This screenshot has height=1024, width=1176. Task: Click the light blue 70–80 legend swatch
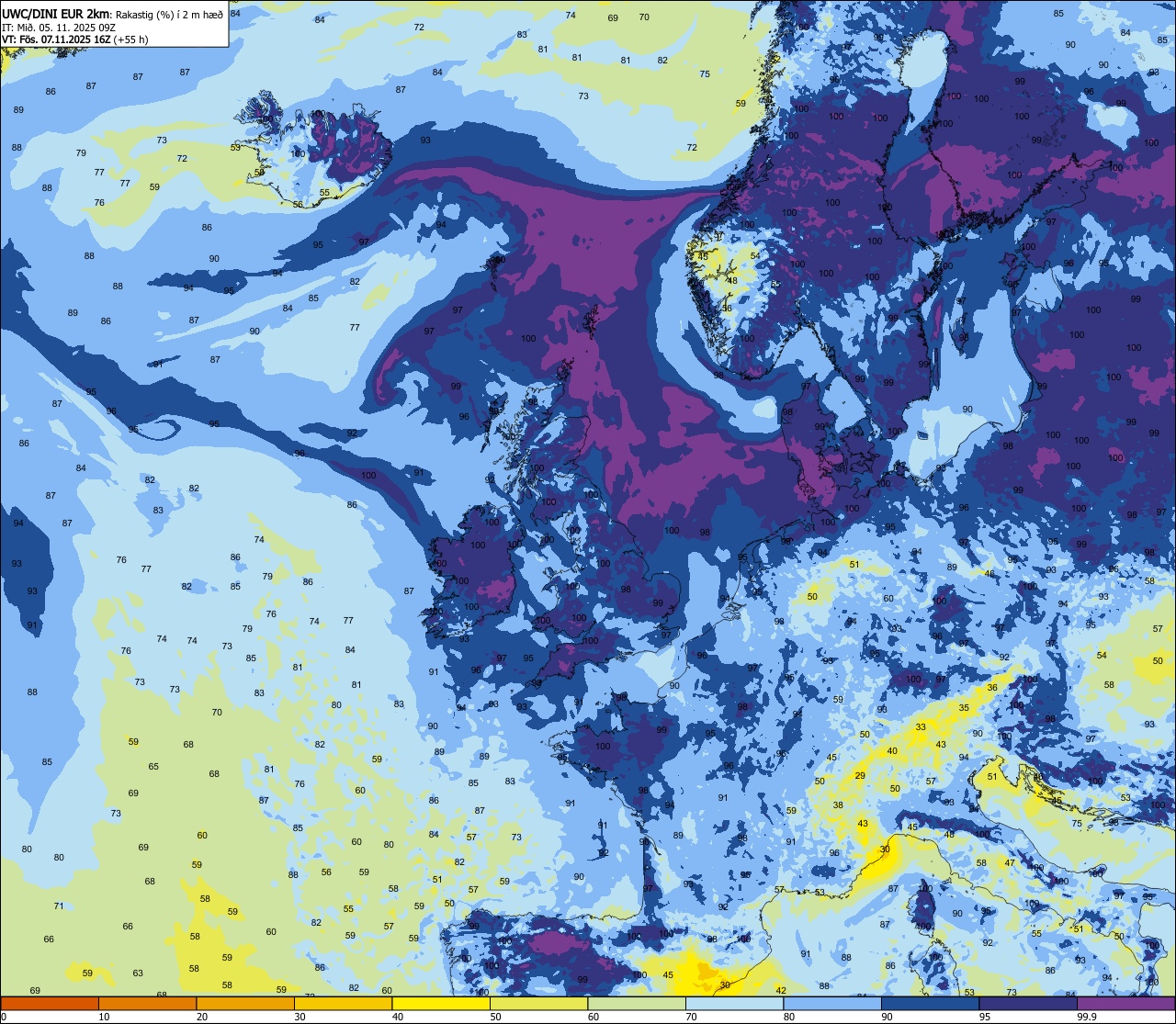click(734, 1003)
